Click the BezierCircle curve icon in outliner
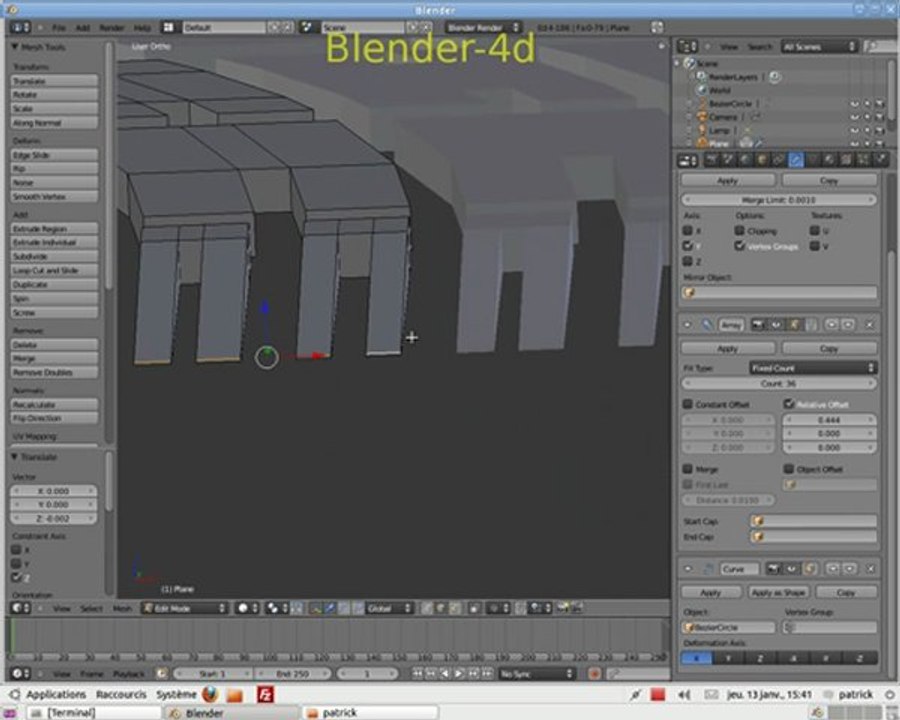 pyautogui.click(x=701, y=103)
